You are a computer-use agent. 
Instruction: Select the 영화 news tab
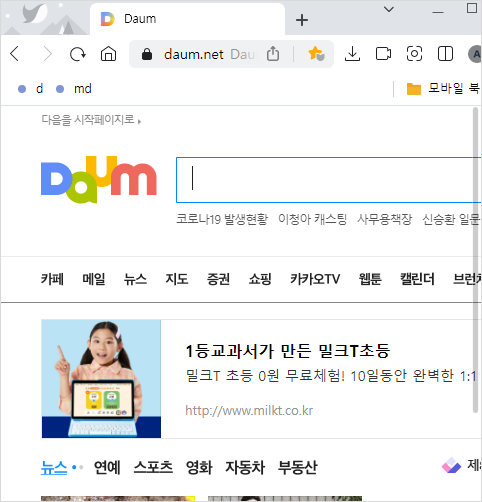199,467
